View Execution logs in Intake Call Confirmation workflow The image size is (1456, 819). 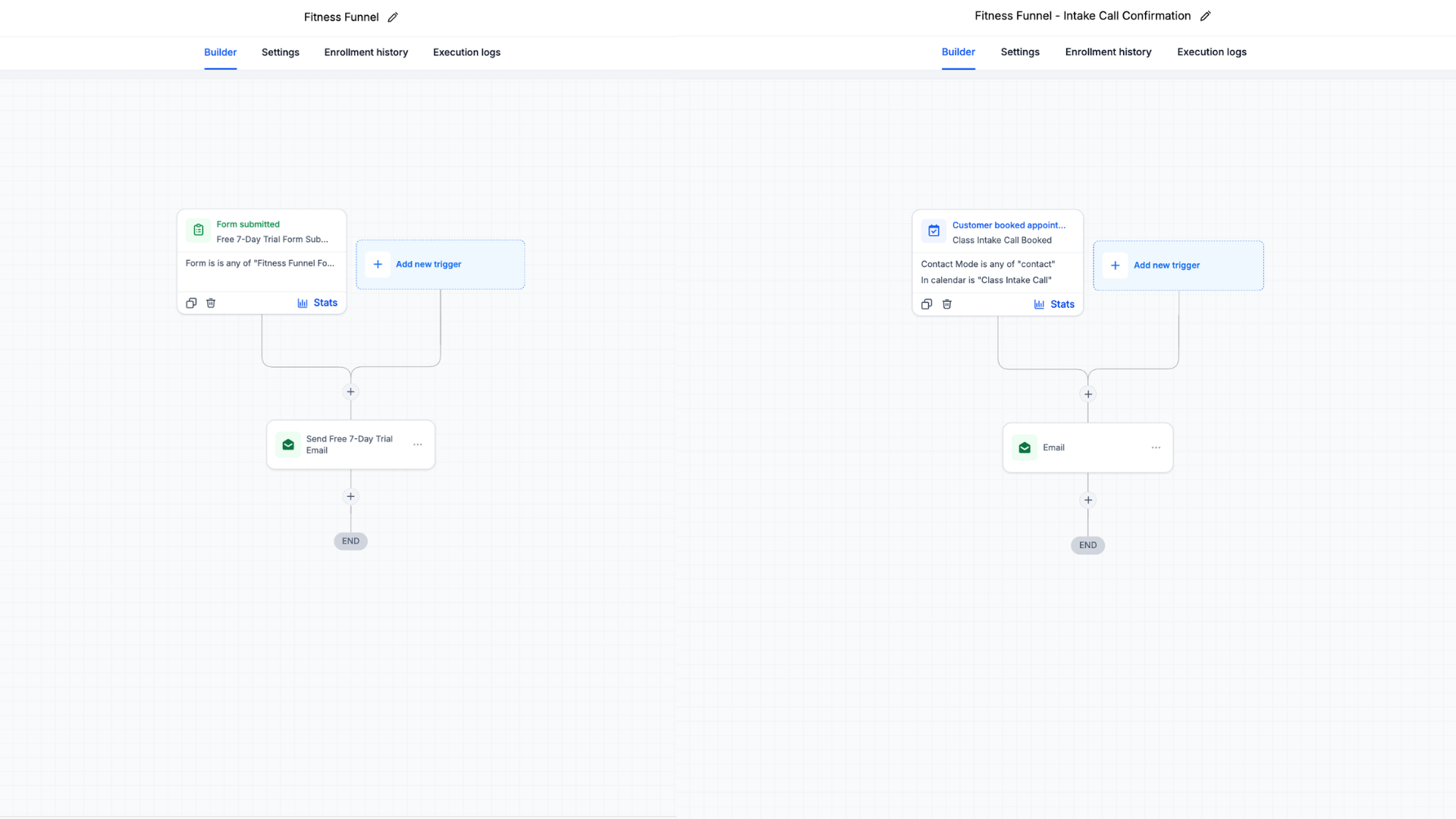(x=1212, y=52)
